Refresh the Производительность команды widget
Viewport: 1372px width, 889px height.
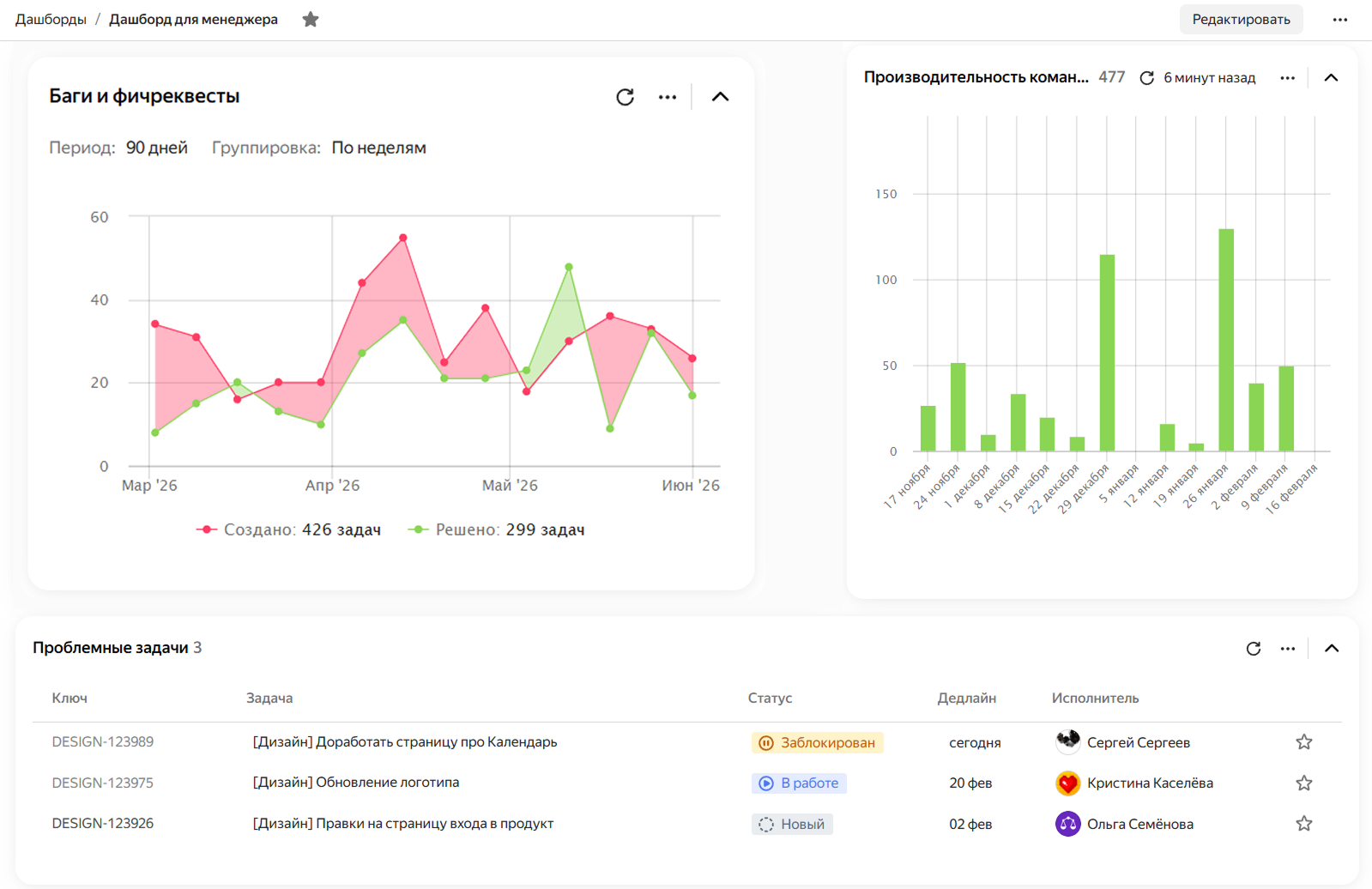point(1146,78)
